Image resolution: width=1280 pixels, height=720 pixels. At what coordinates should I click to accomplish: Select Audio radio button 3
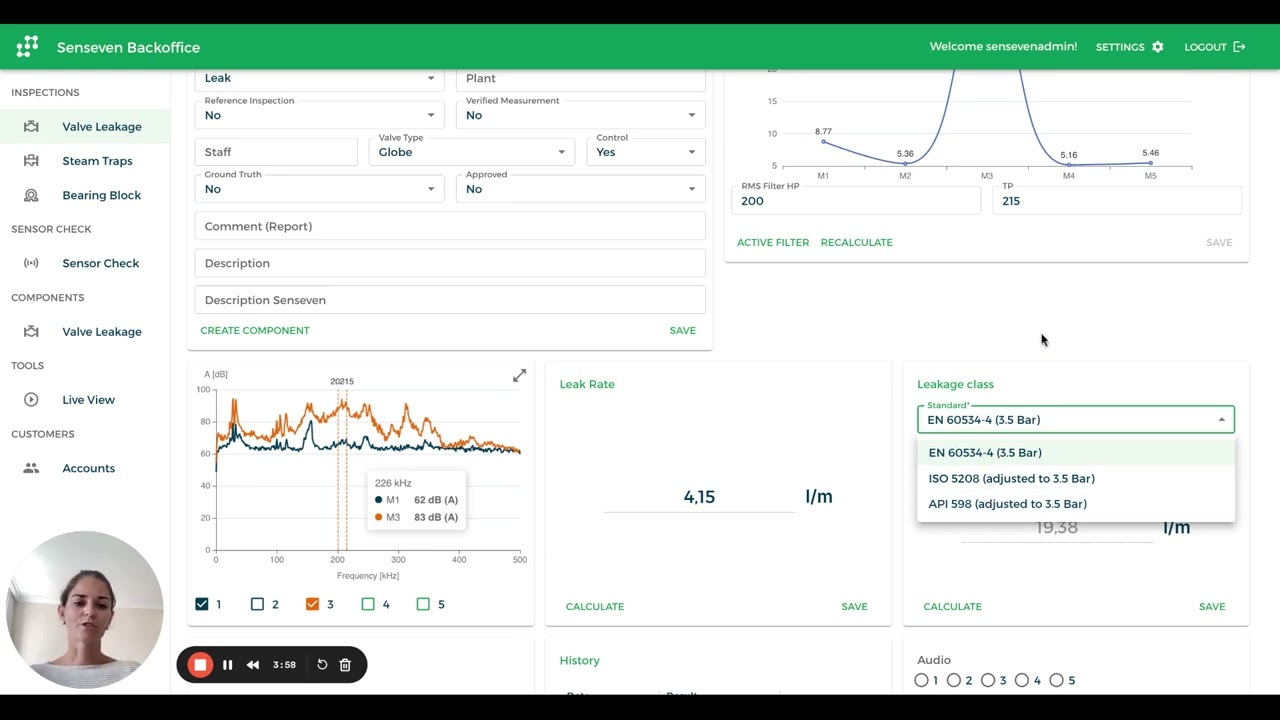(x=988, y=680)
